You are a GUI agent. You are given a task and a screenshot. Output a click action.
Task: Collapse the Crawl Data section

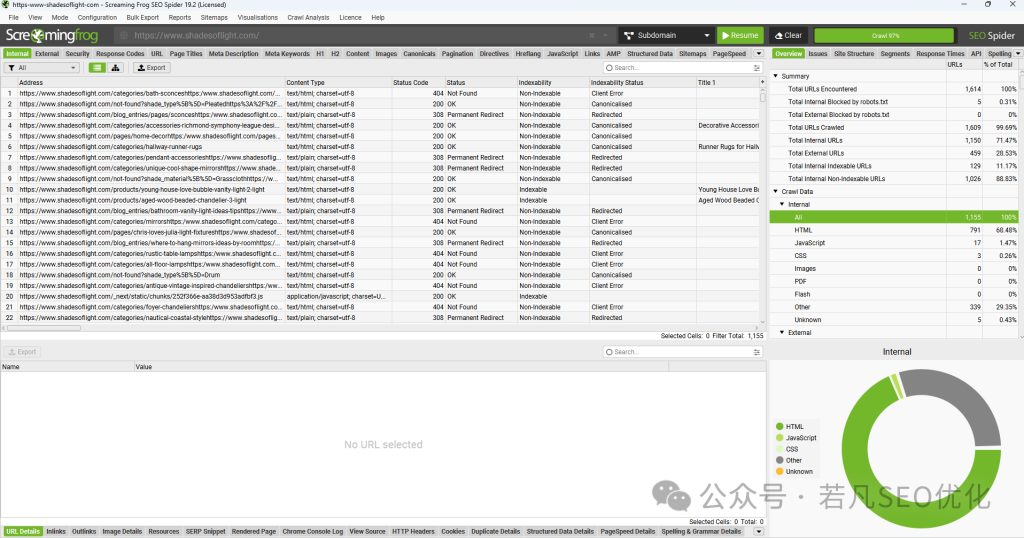click(x=776, y=191)
